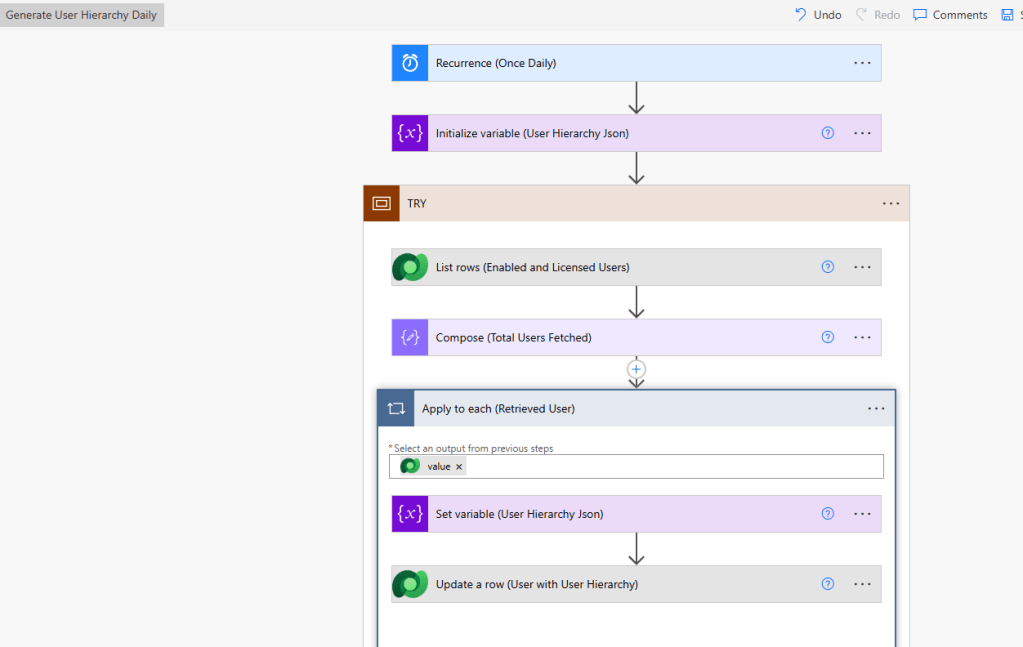This screenshot has height=647, width=1023.
Task: Click Undo in the top toolbar
Action: pyautogui.click(x=818, y=15)
